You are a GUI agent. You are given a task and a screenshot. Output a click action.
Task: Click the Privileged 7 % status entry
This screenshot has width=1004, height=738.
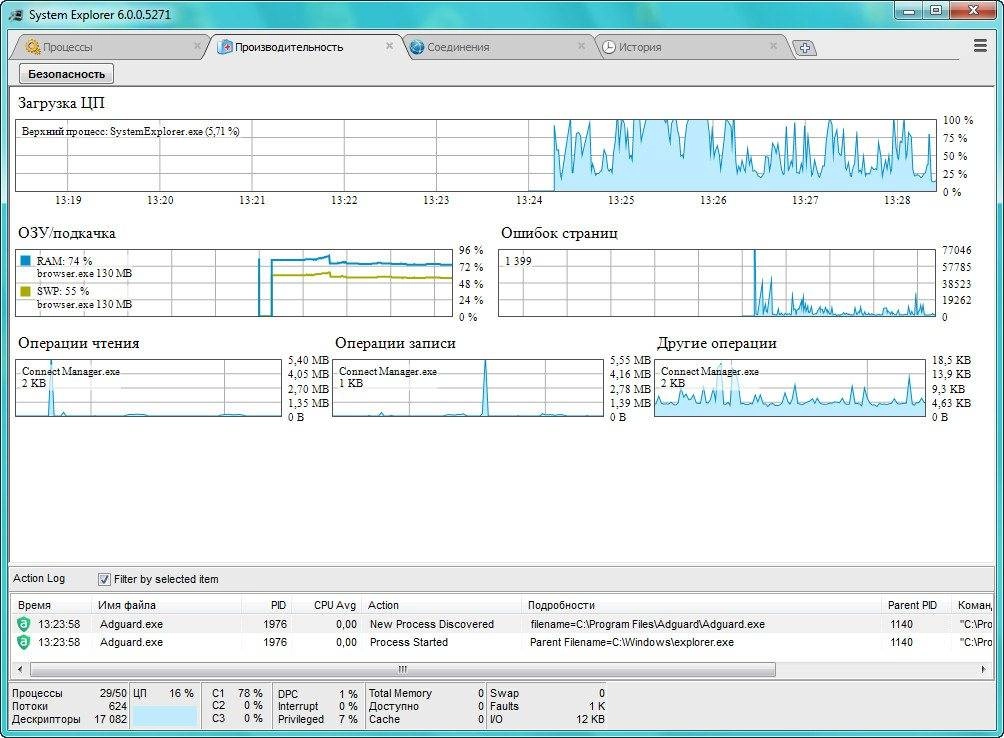(x=318, y=719)
